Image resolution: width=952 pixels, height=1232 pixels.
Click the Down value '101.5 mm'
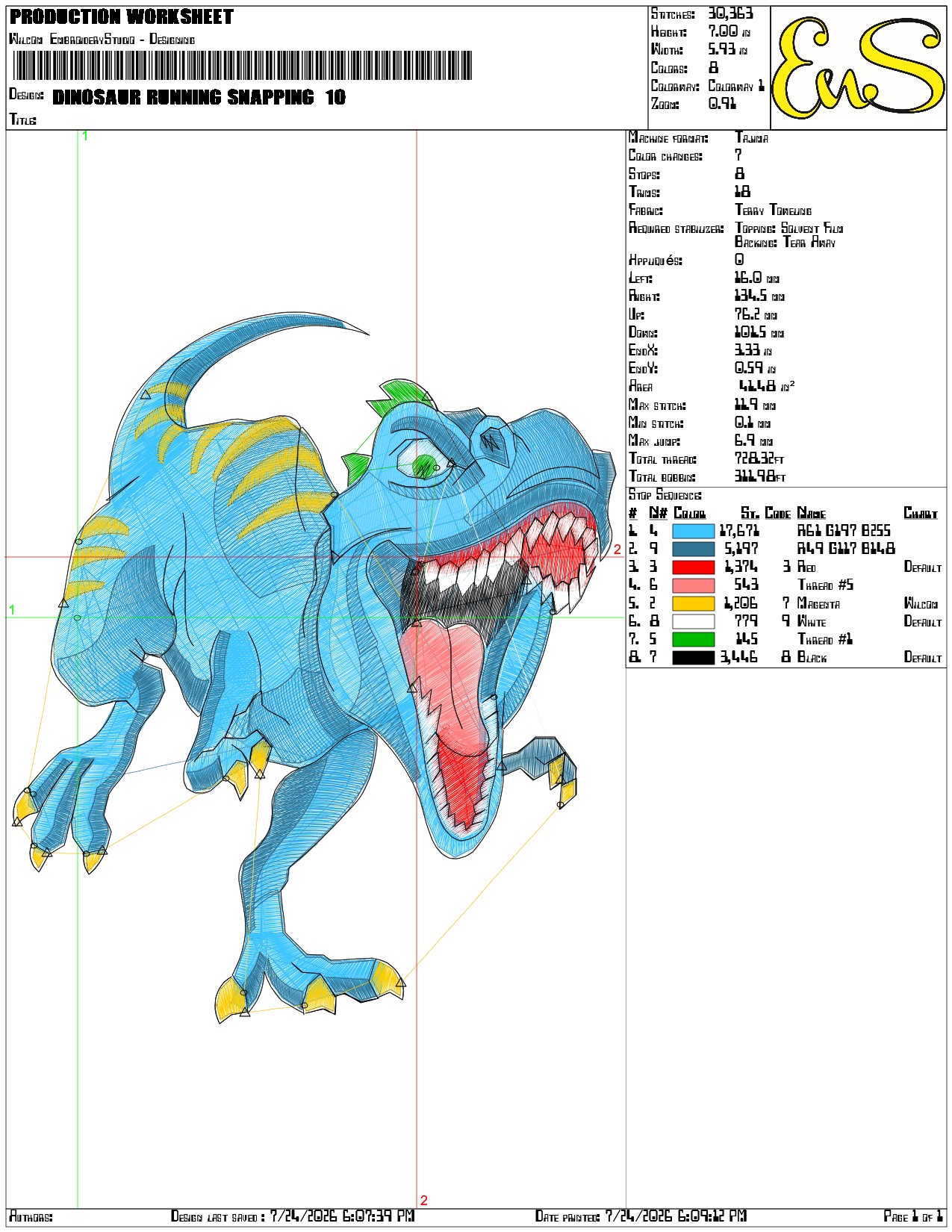point(759,332)
